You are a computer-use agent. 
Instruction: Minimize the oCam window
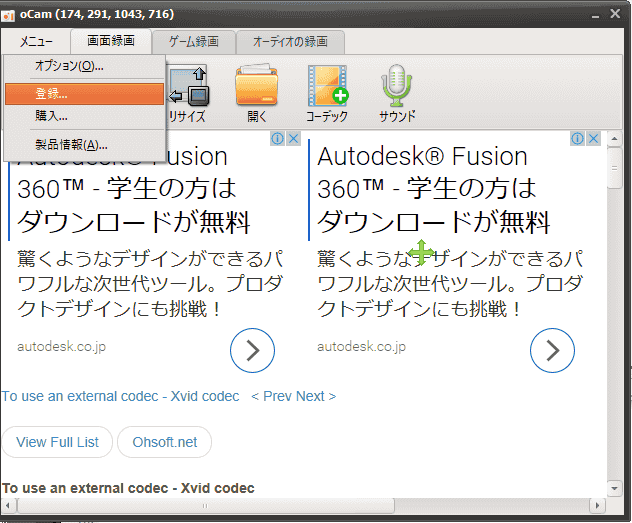point(595,15)
